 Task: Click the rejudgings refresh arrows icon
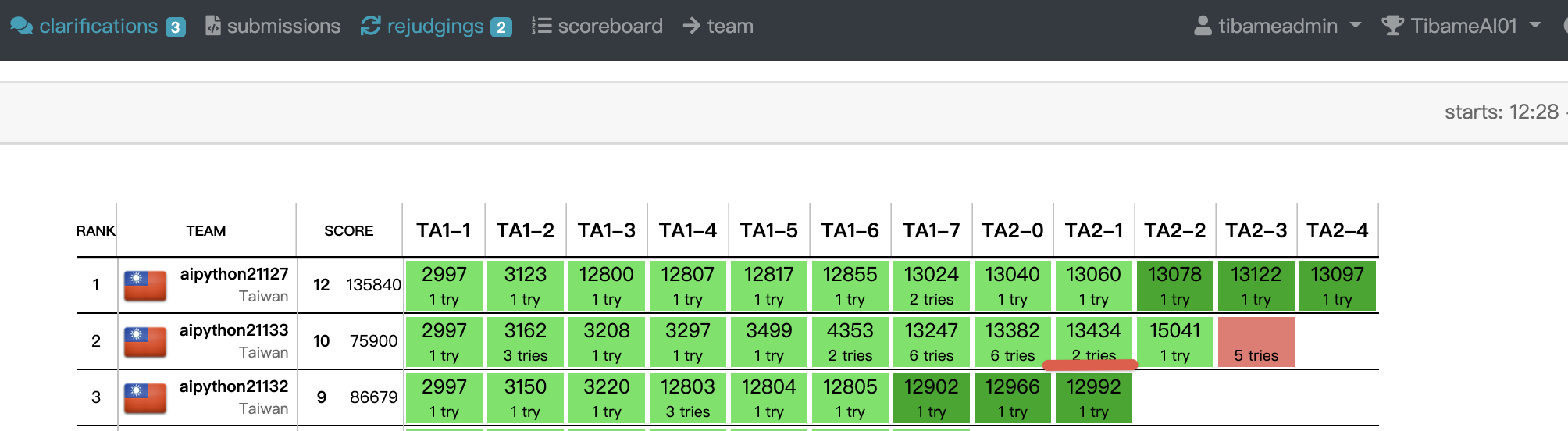pos(370,26)
